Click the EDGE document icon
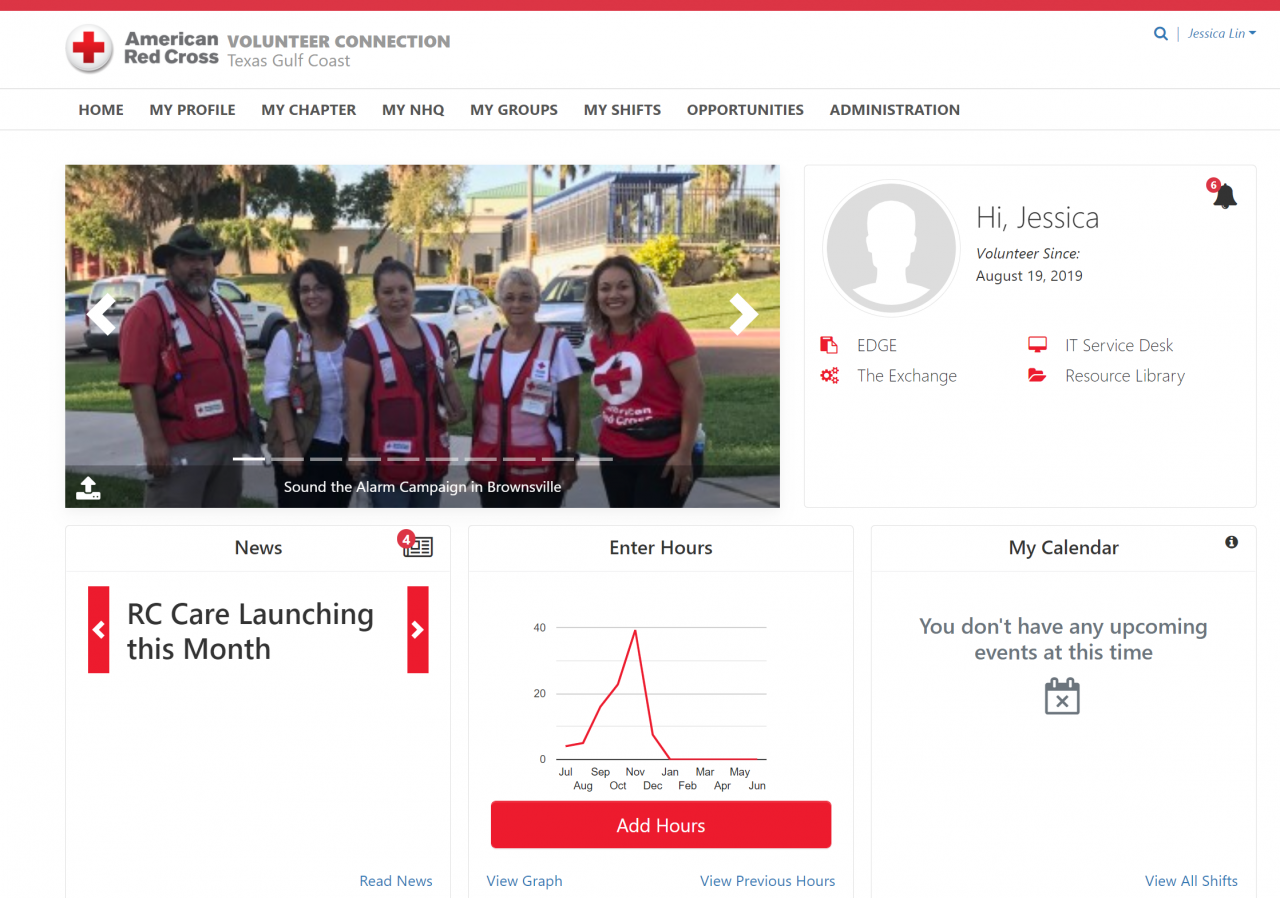This screenshot has width=1280, height=898. click(829, 345)
